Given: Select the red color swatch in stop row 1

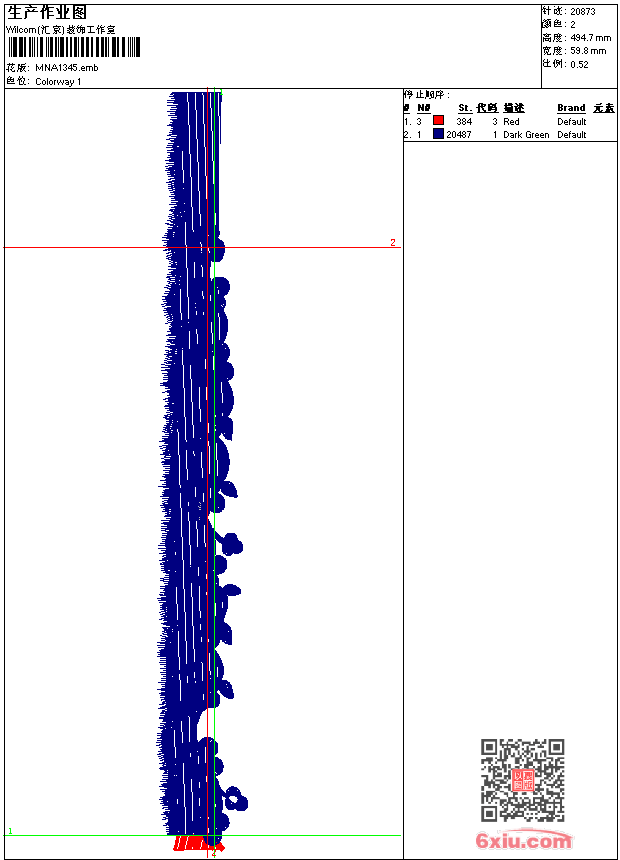Looking at the screenshot, I should [438, 120].
